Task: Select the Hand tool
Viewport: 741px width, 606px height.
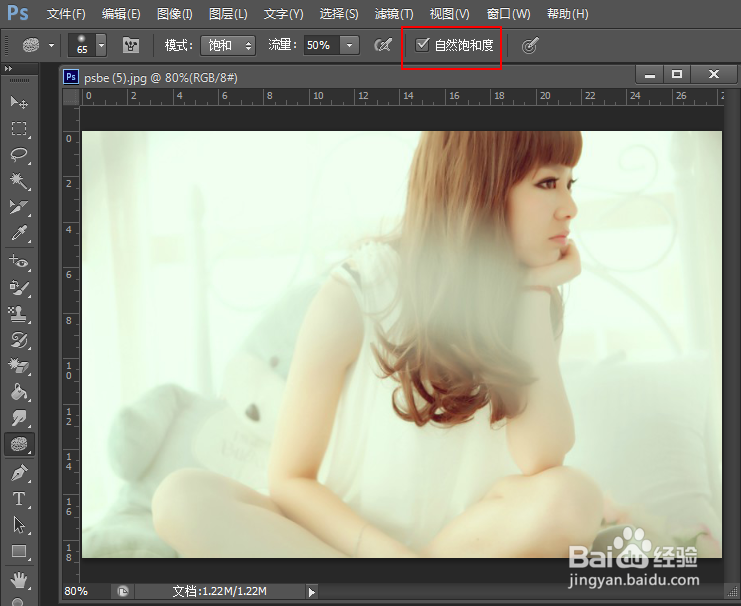Action: click(19, 580)
